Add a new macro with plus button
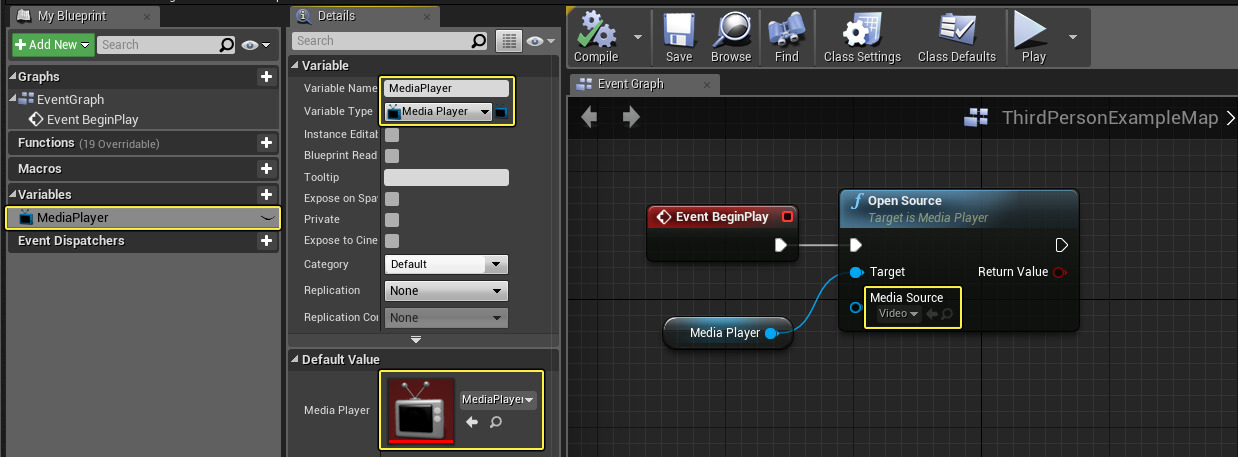This screenshot has height=457, width=1238. click(x=266, y=169)
